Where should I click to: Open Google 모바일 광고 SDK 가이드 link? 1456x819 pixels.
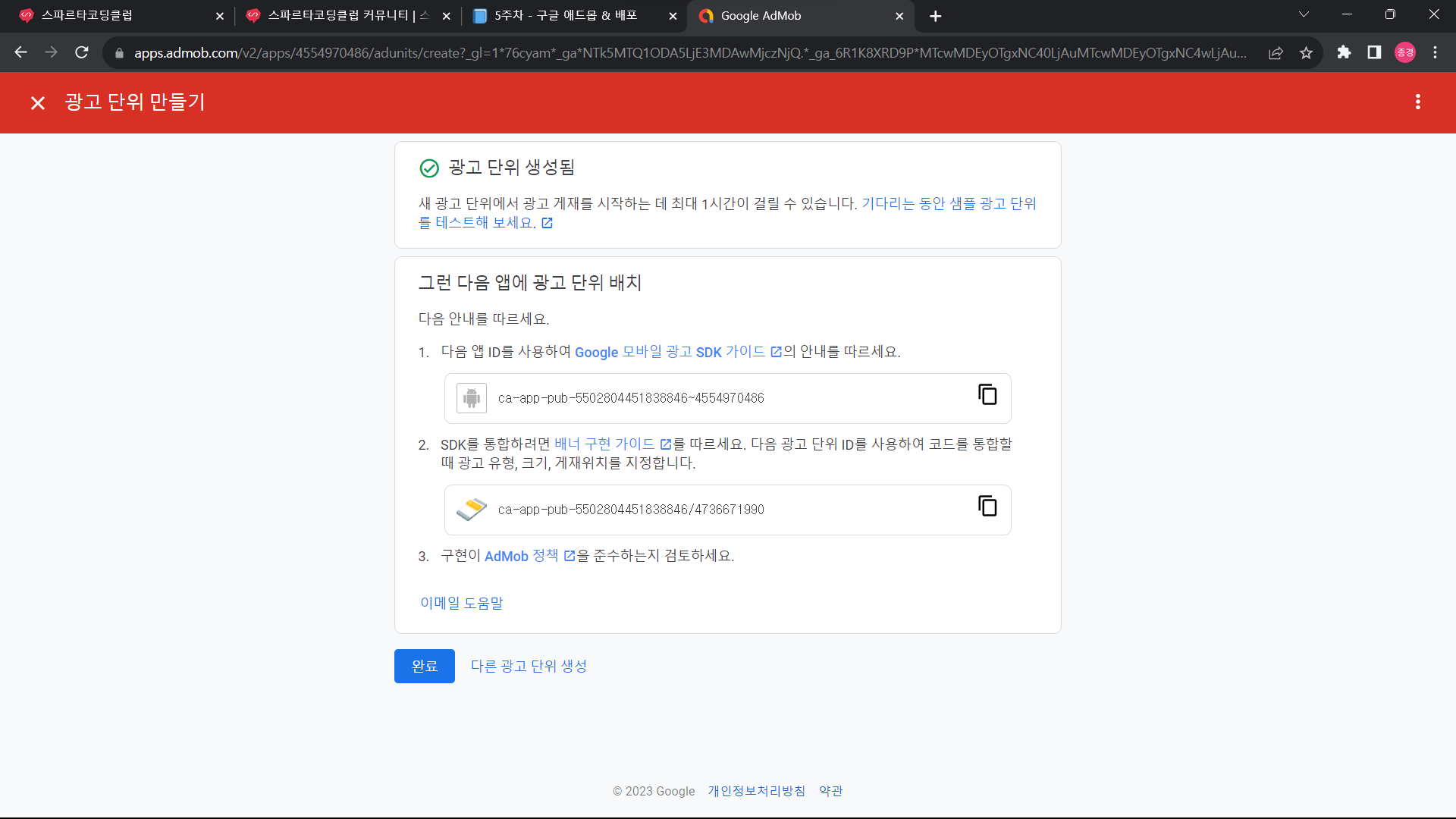pos(678,352)
